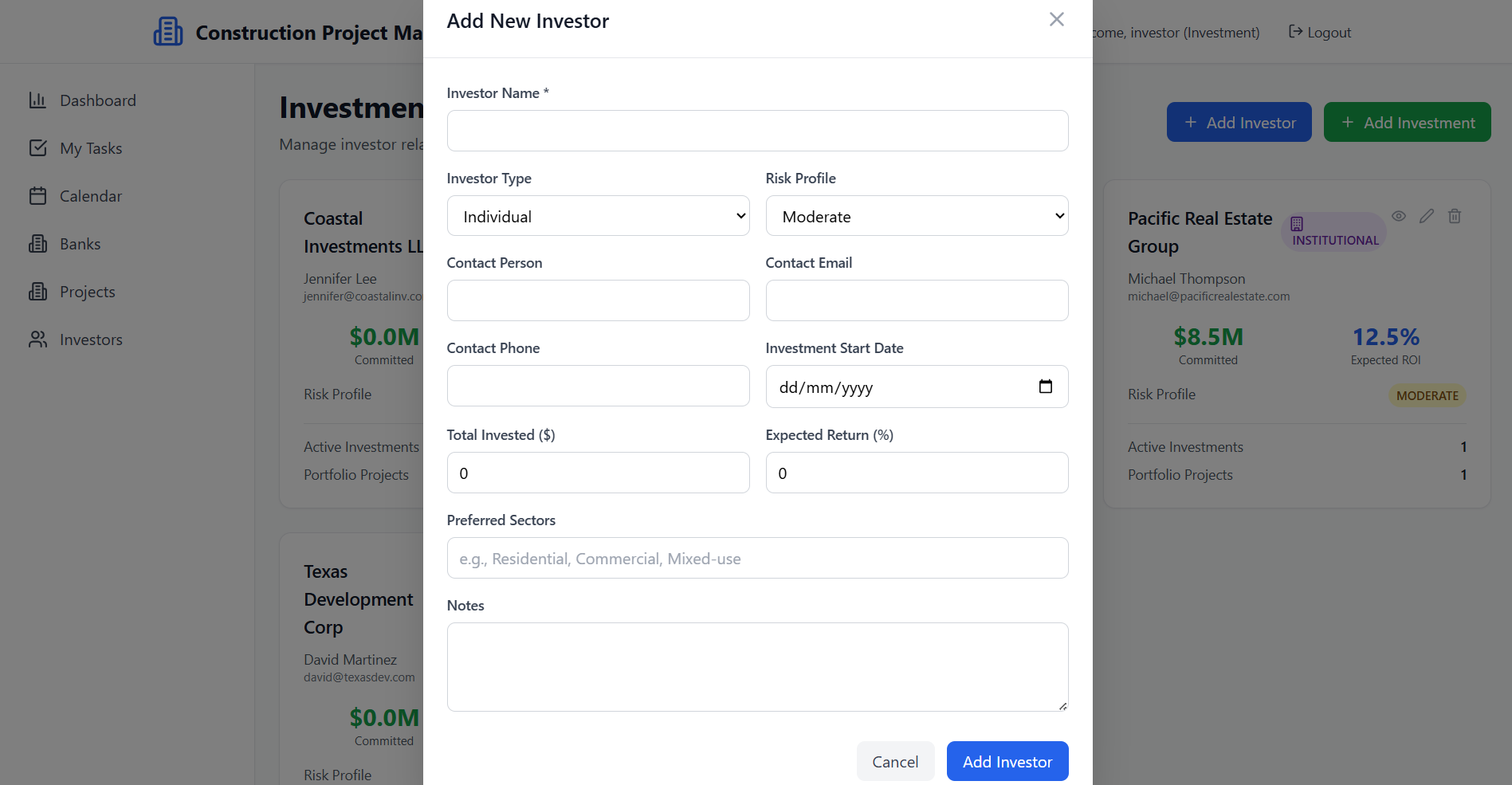This screenshot has height=785, width=1512.
Task: Expand the Risk Profile dropdown
Action: (x=917, y=216)
